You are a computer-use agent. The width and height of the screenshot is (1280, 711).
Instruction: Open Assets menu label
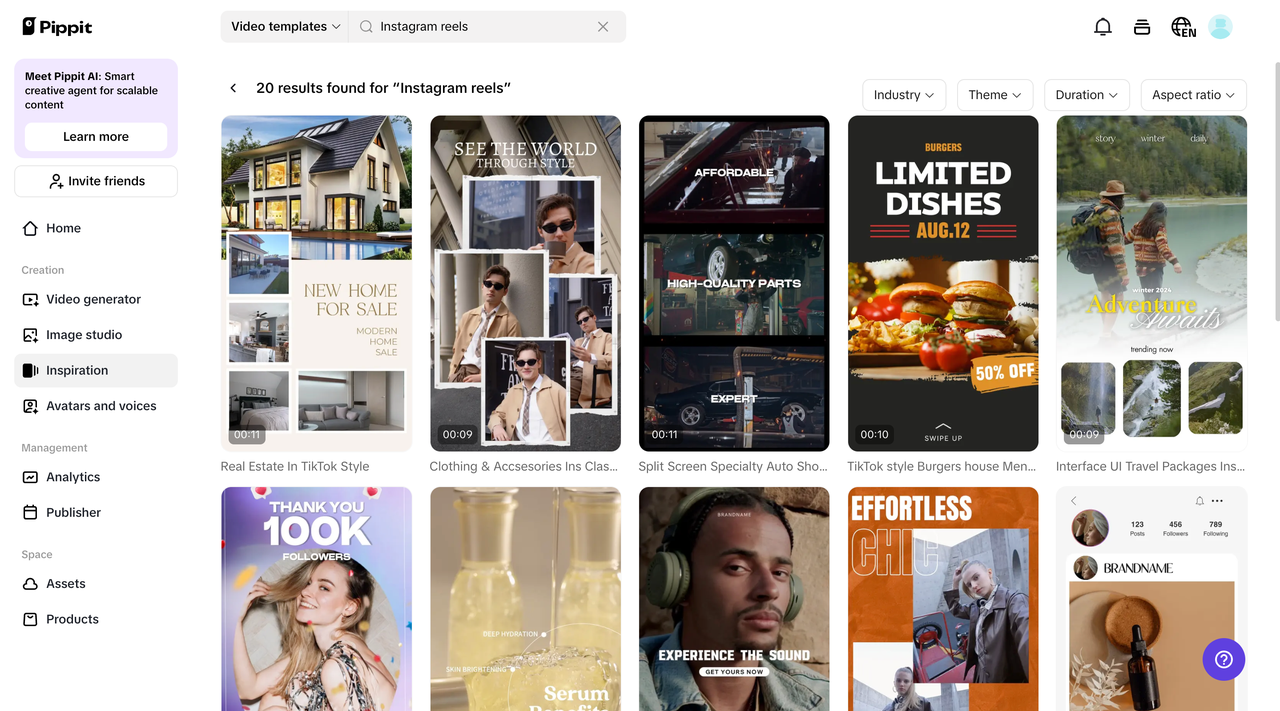pyautogui.click(x=66, y=584)
